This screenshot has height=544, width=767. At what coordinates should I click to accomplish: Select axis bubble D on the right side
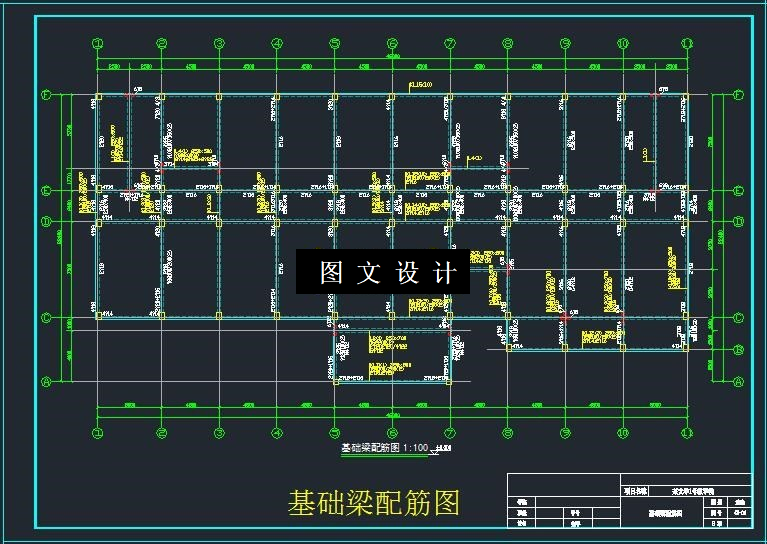pos(739,222)
